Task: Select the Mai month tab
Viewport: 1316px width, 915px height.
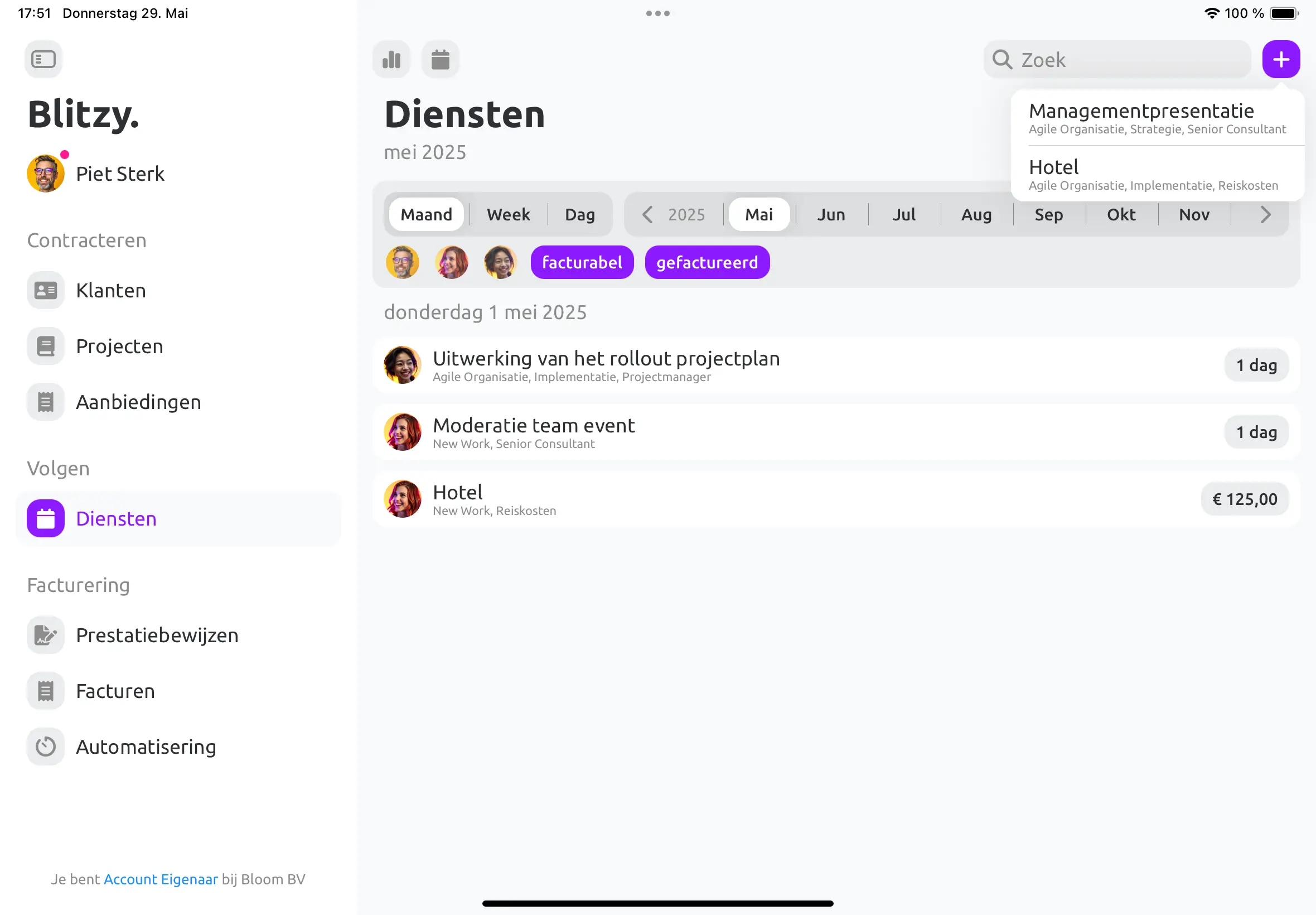Action: pyautogui.click(x=759, y=214)
